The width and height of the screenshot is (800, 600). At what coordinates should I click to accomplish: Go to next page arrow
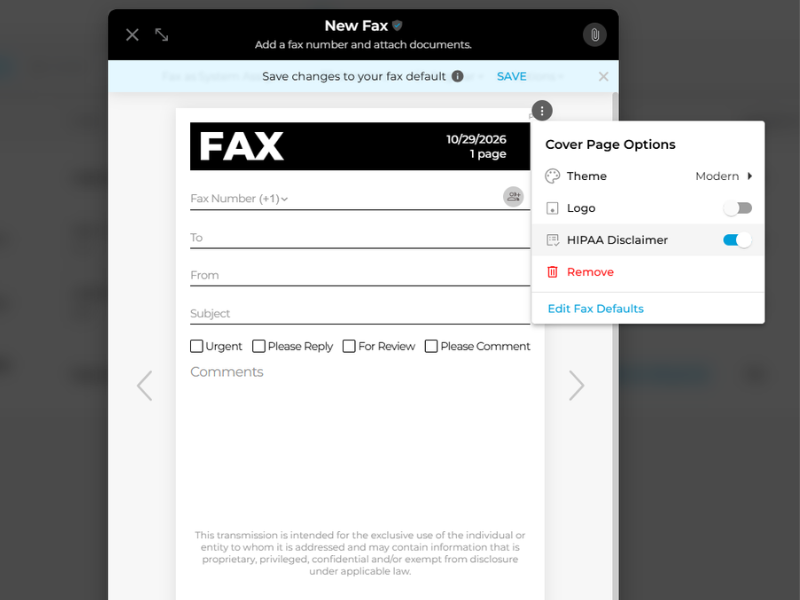[576, 385]
